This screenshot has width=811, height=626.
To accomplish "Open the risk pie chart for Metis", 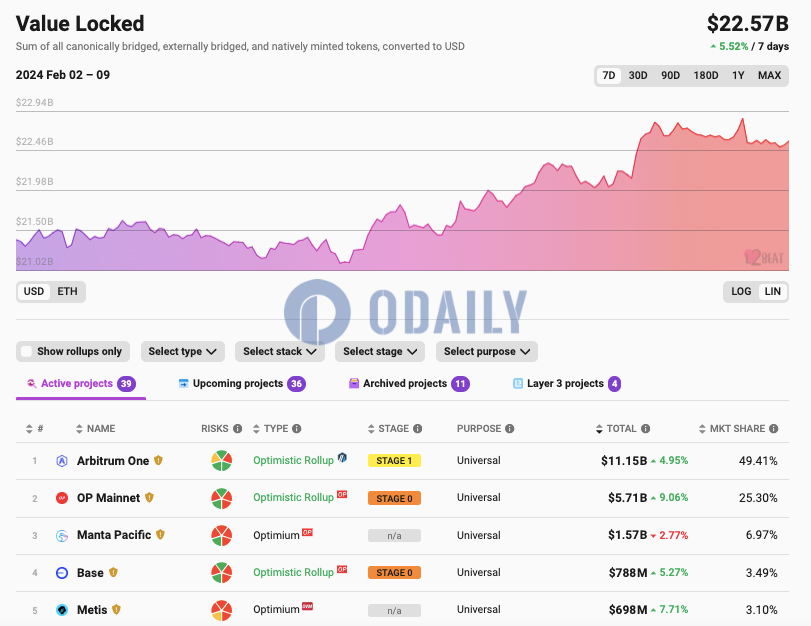I will pos(221,610).
